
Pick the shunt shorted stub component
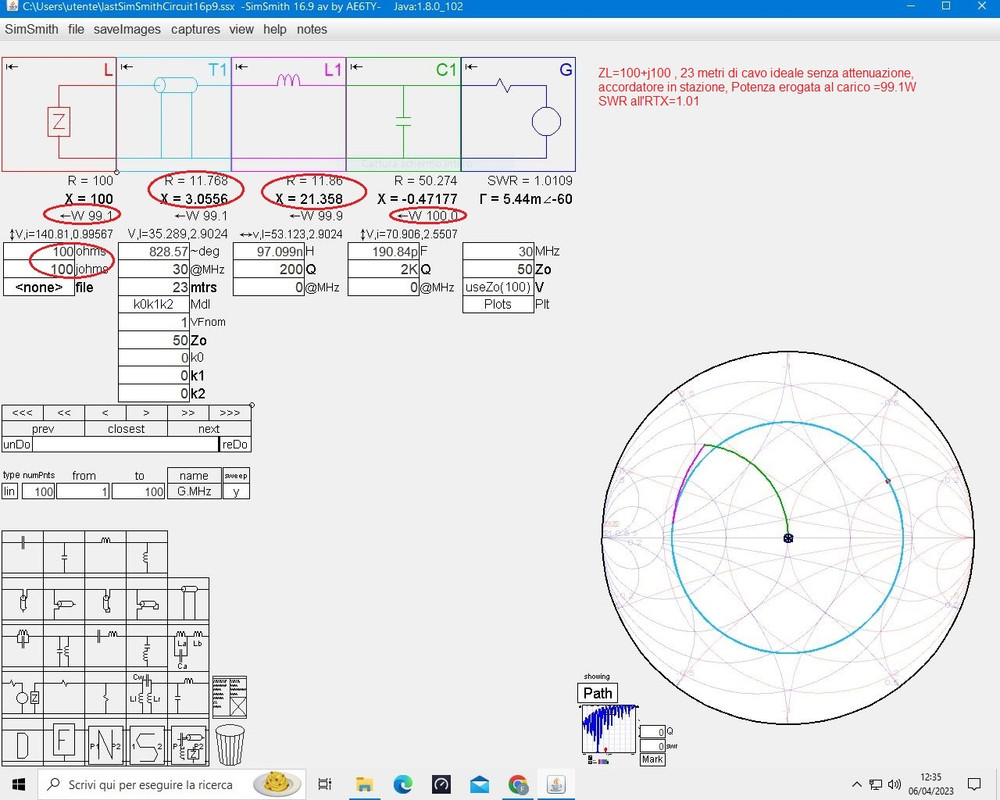tap(147, 599)
